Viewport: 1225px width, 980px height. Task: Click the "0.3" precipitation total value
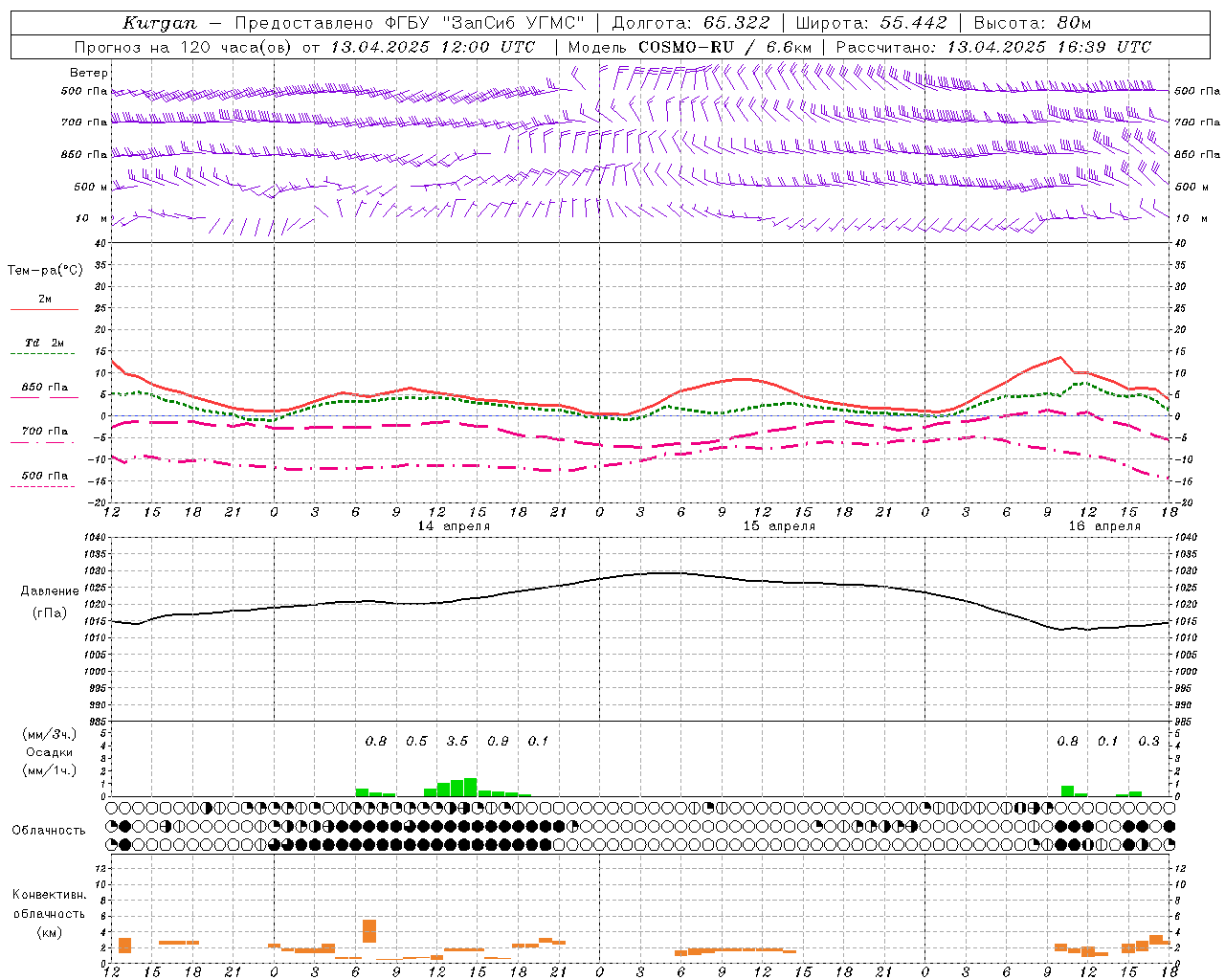coord(1148,742)
